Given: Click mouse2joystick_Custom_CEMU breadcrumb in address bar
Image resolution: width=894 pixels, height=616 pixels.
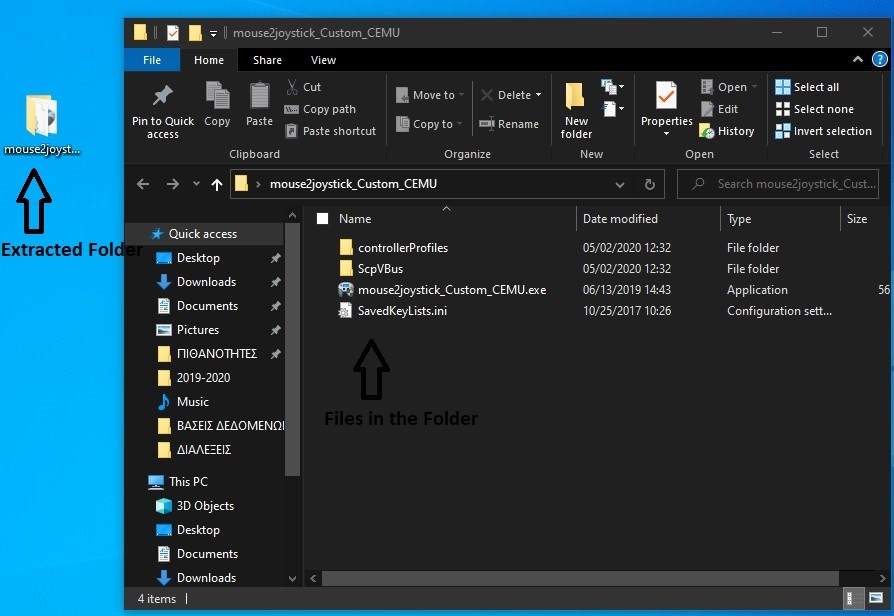Looking at the screenshot, I should tap(353, 184).
